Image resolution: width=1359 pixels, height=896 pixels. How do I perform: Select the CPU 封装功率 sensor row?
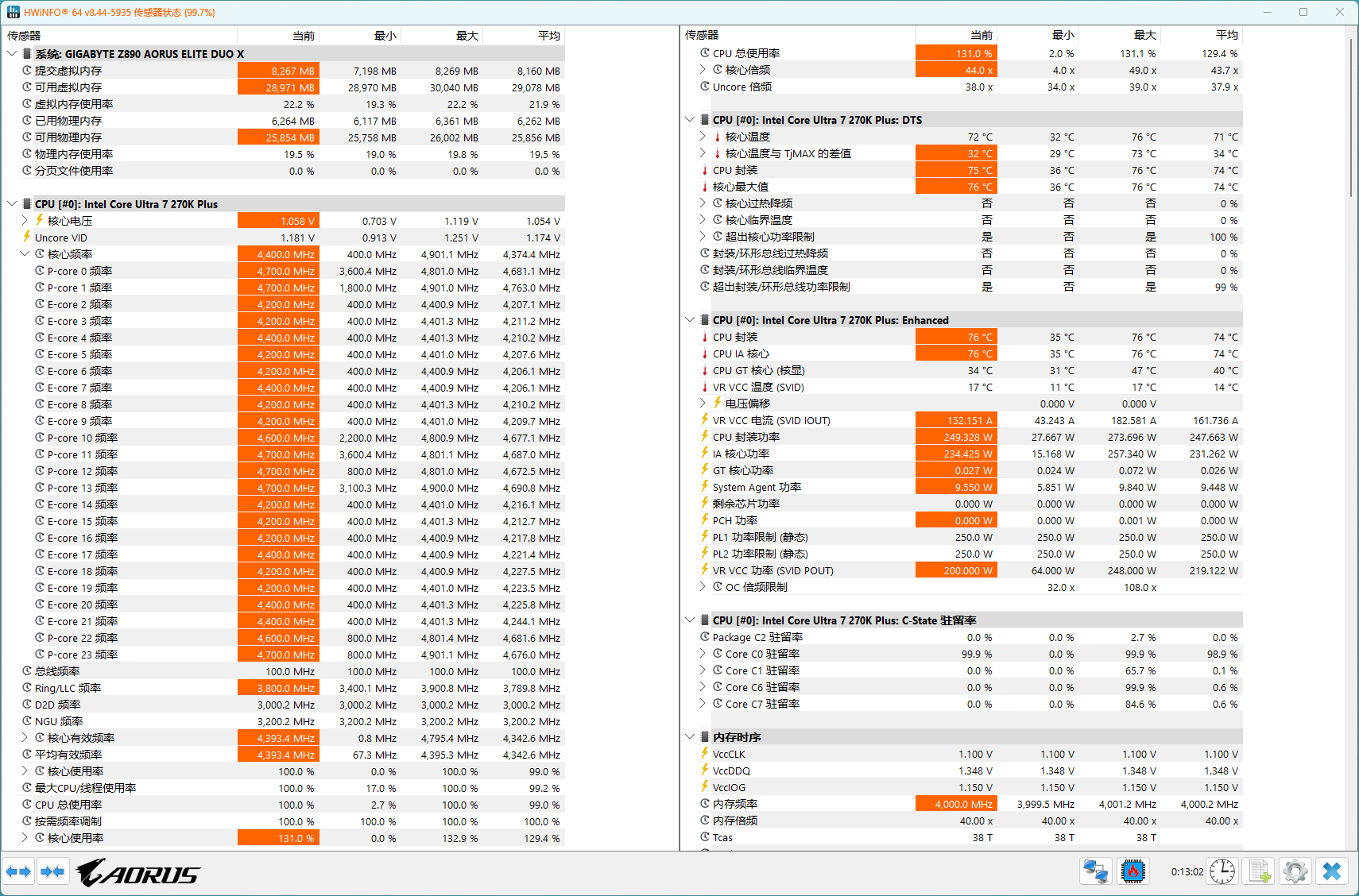click(x=962, y=438)
